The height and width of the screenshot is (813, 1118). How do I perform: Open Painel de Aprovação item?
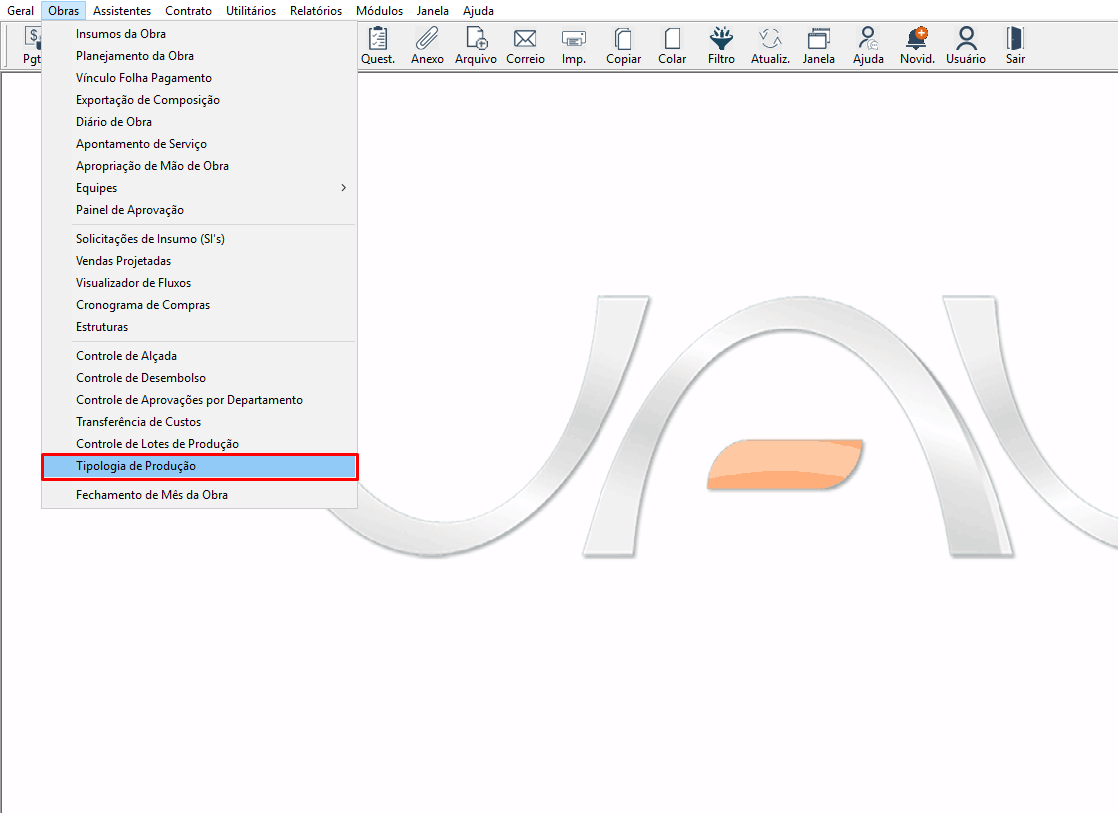tap(130, 210)
